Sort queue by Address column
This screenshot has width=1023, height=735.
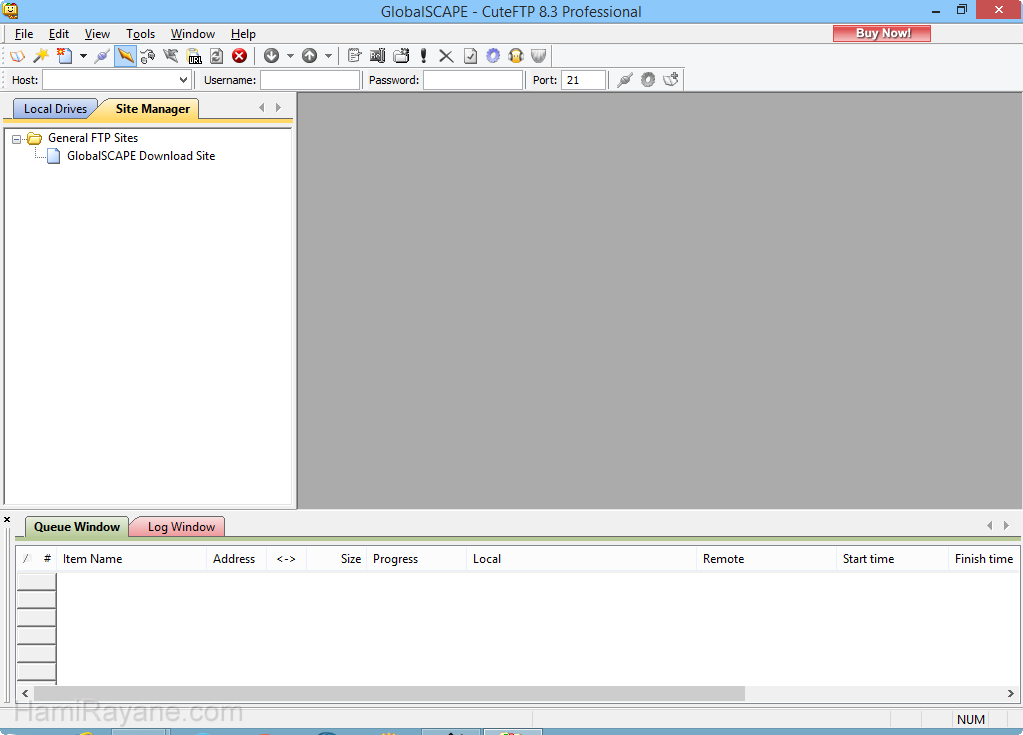pos(237,559)
